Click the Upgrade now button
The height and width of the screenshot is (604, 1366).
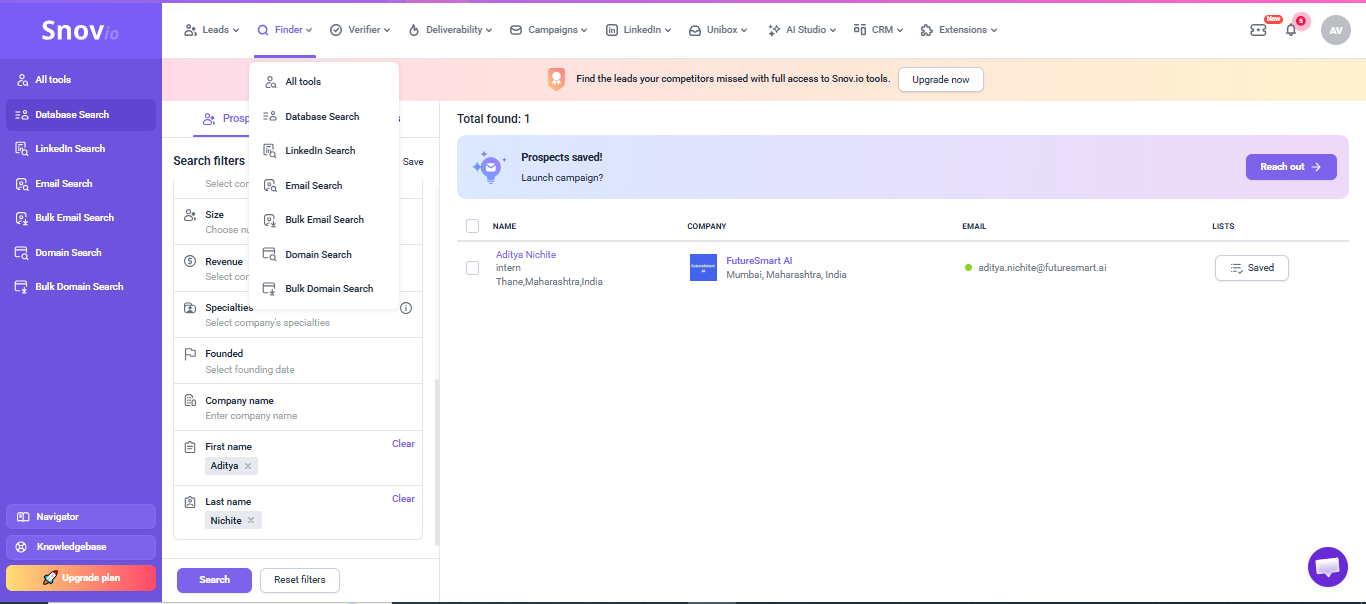click(940, 79)
